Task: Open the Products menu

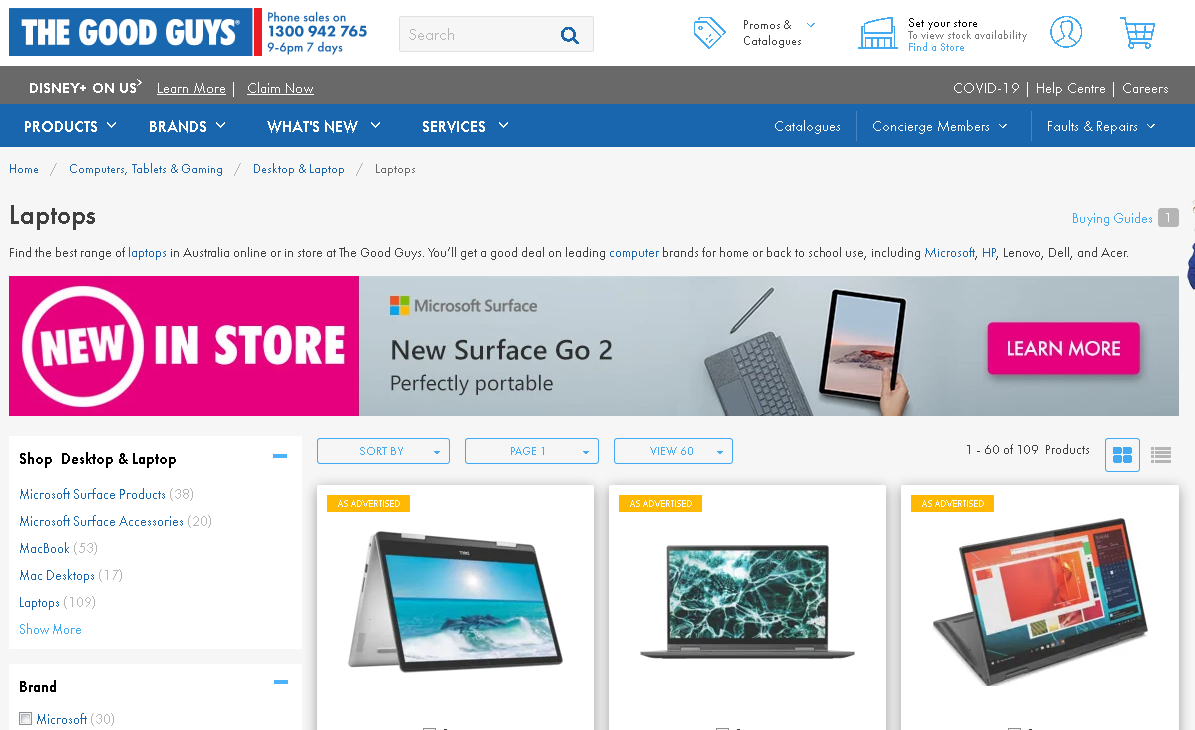Action: point(70,126)
